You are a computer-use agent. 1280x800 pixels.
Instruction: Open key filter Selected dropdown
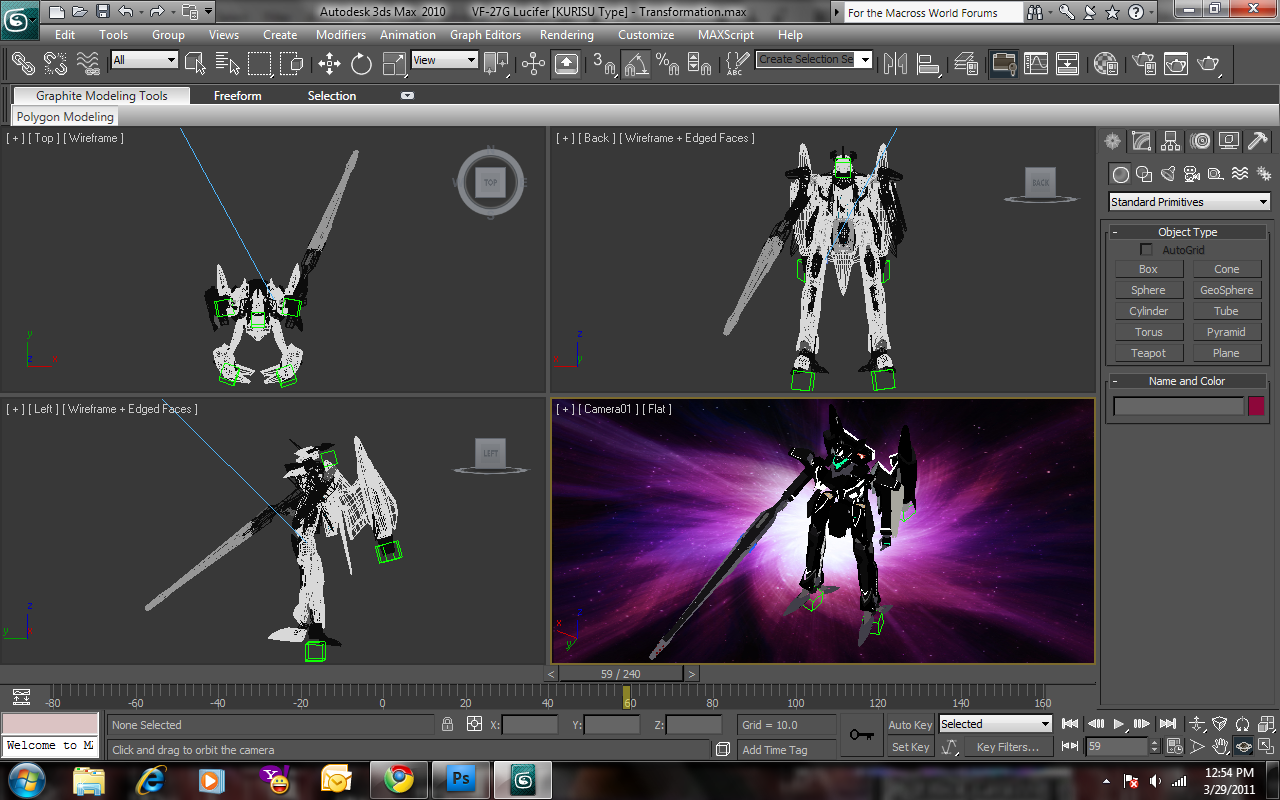[995, 724]
